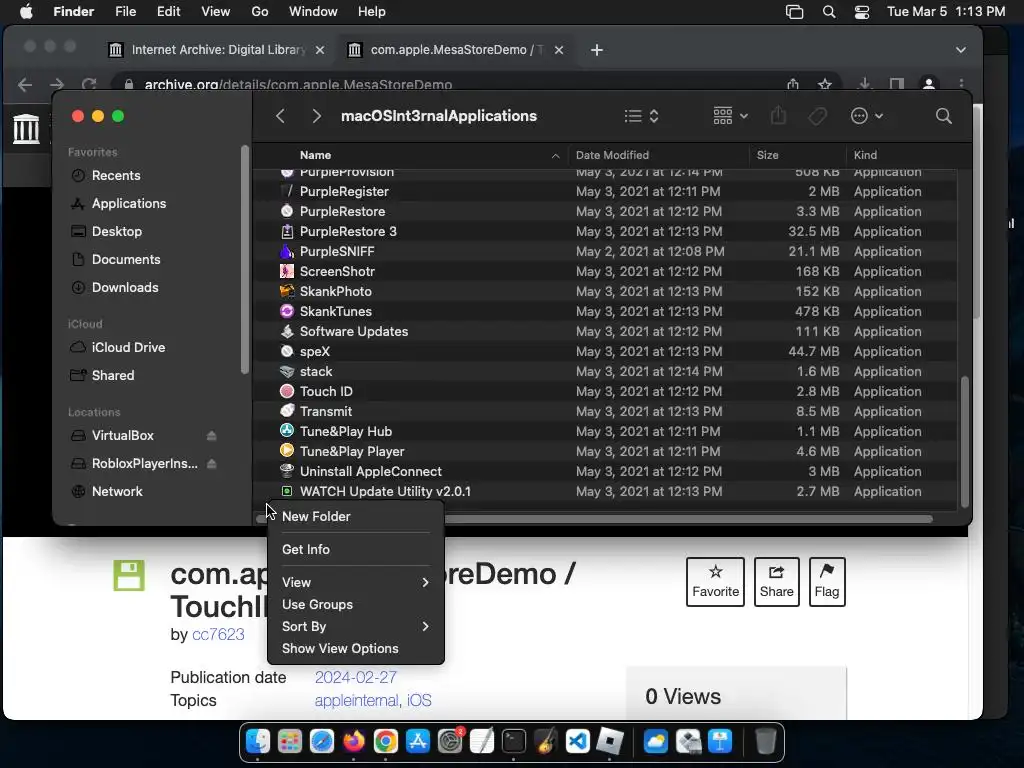Image resolution: width=1024 pixels, height=768 pixels.
Task: Select the SkankPhoto app icon
Action: pos(287,291)
